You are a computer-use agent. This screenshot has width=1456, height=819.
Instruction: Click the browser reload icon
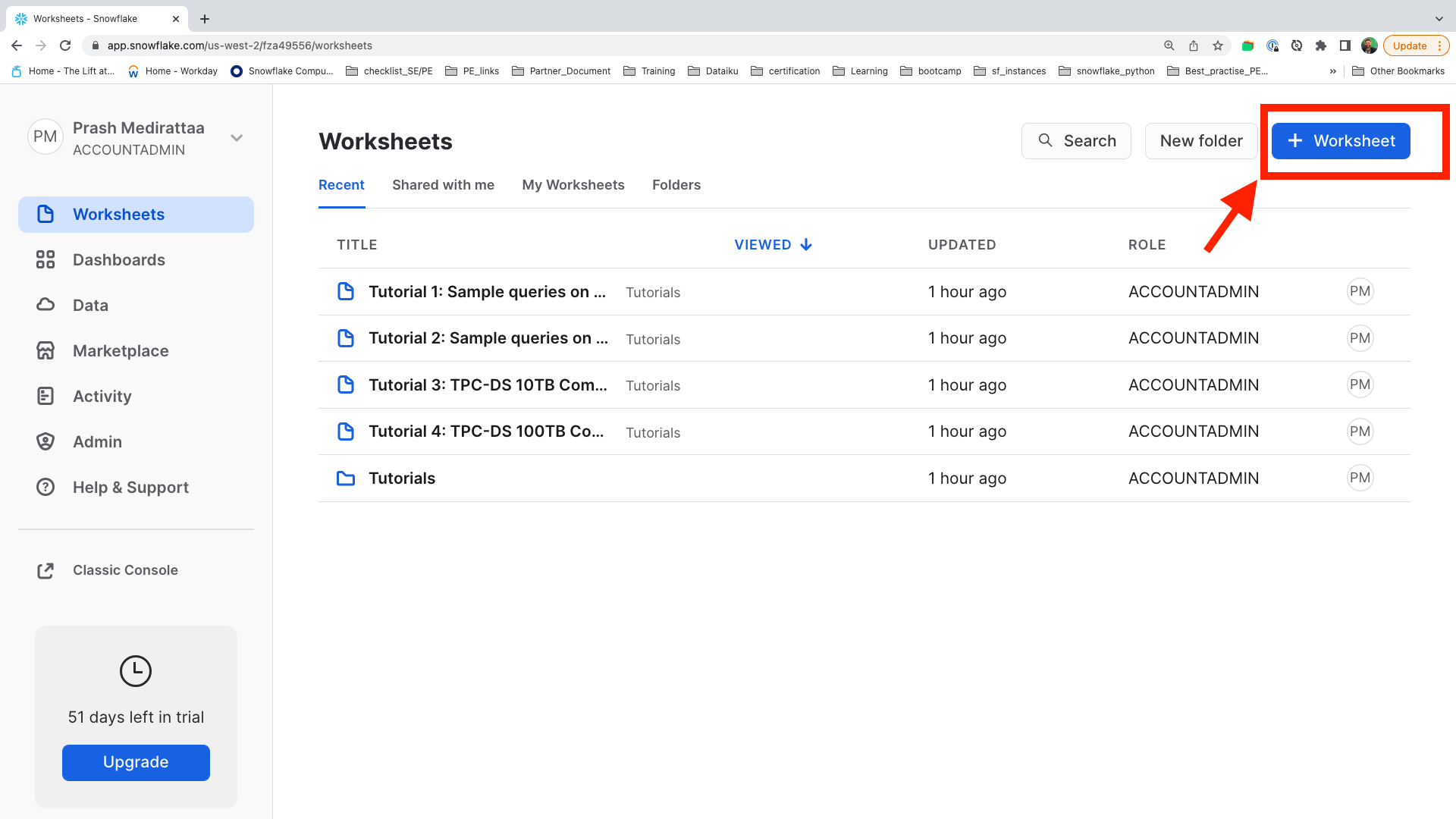click(66, 45)
